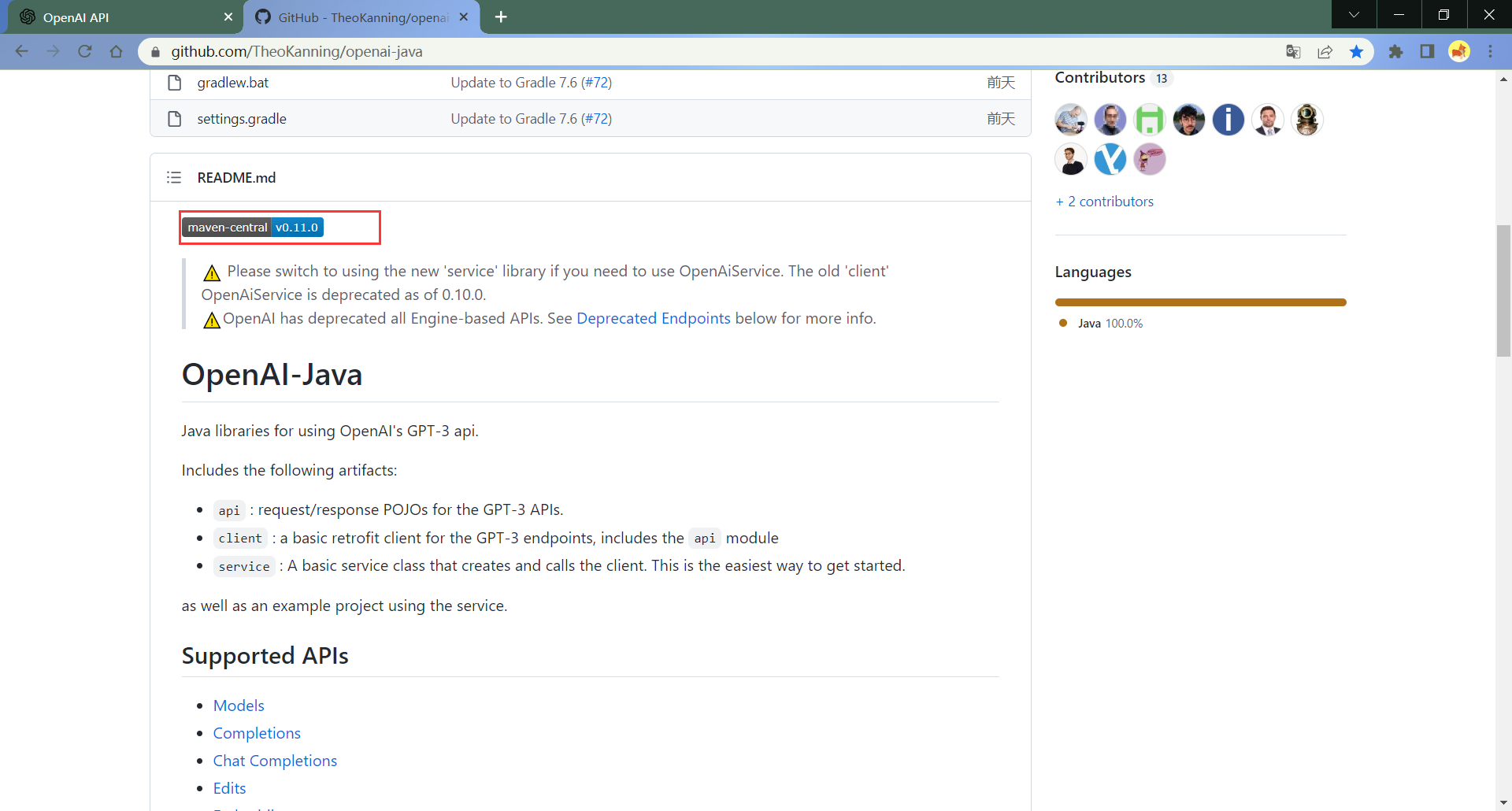Open the extensions puzzle icon
1512x811 pixels.
[x=1395, y=51]
